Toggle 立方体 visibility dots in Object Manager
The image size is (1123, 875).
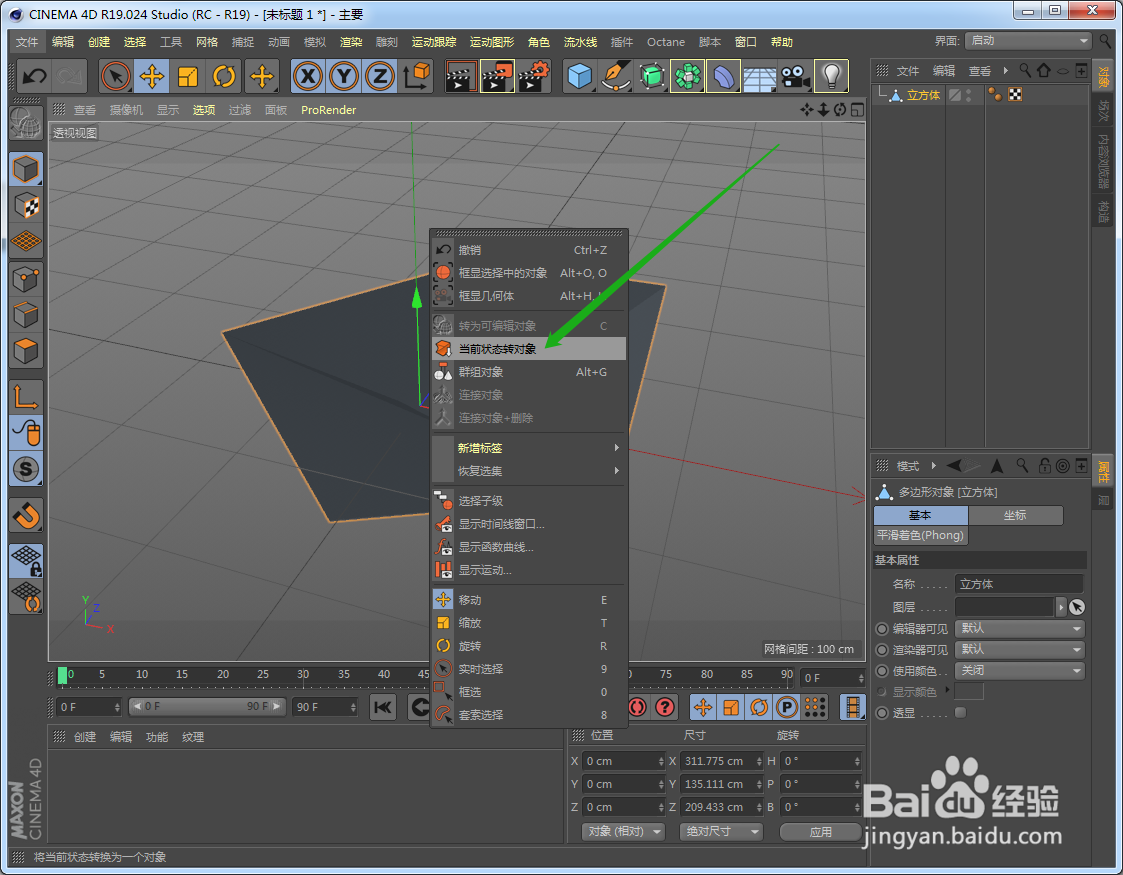click(x=968, y=95)
